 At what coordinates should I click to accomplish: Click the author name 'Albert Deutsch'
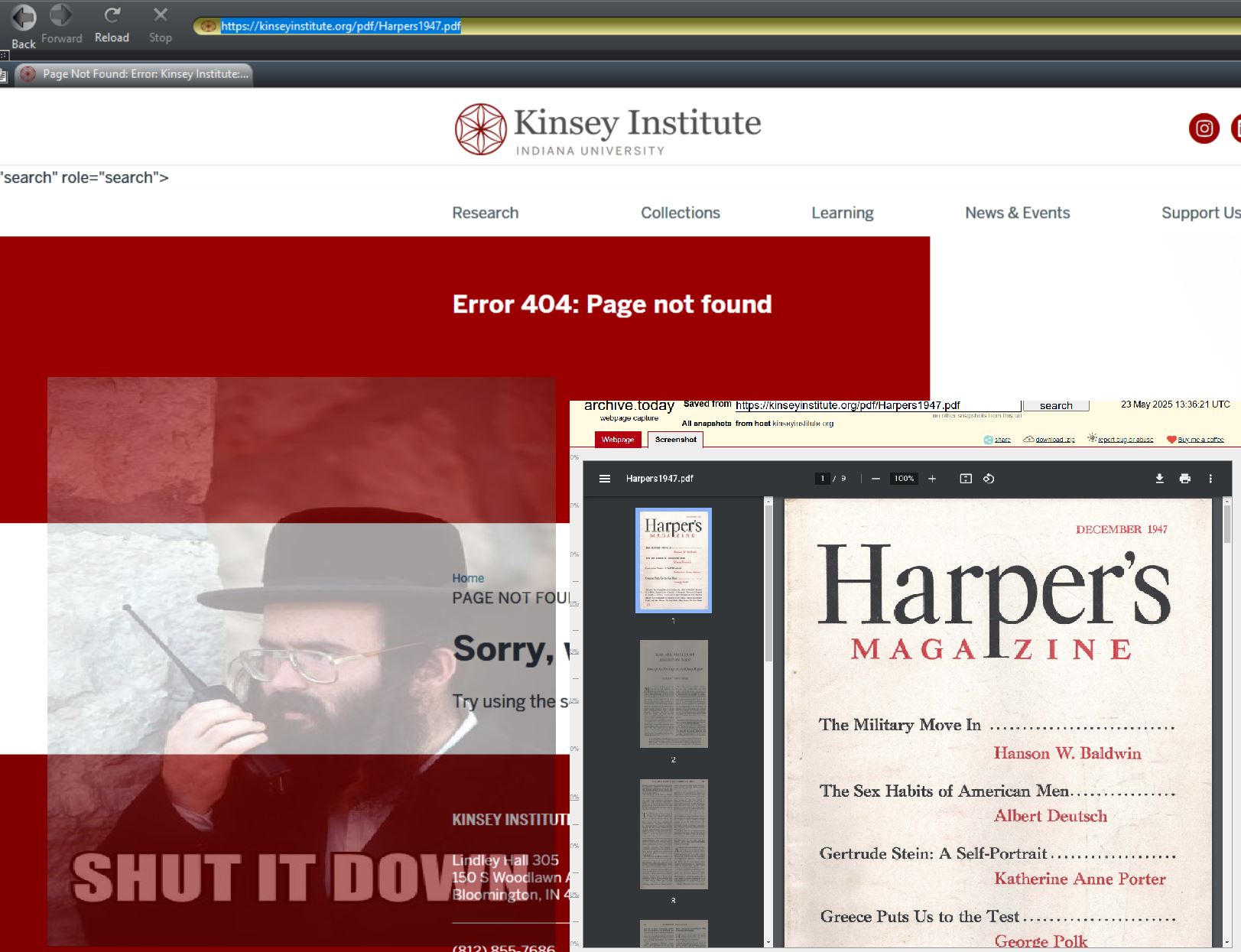(1051, 816)
